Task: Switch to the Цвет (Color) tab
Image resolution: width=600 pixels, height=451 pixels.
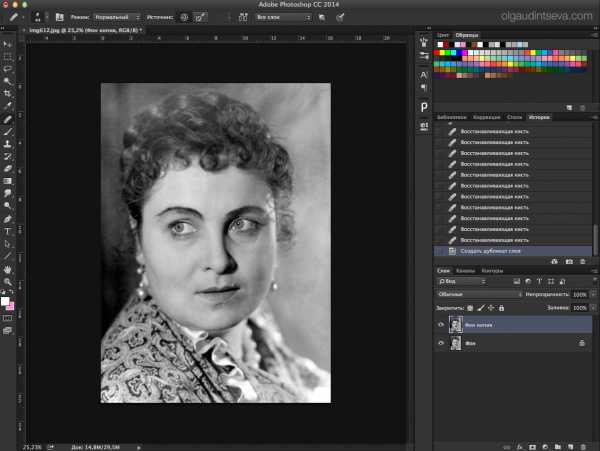Action: tap(443, 35)
